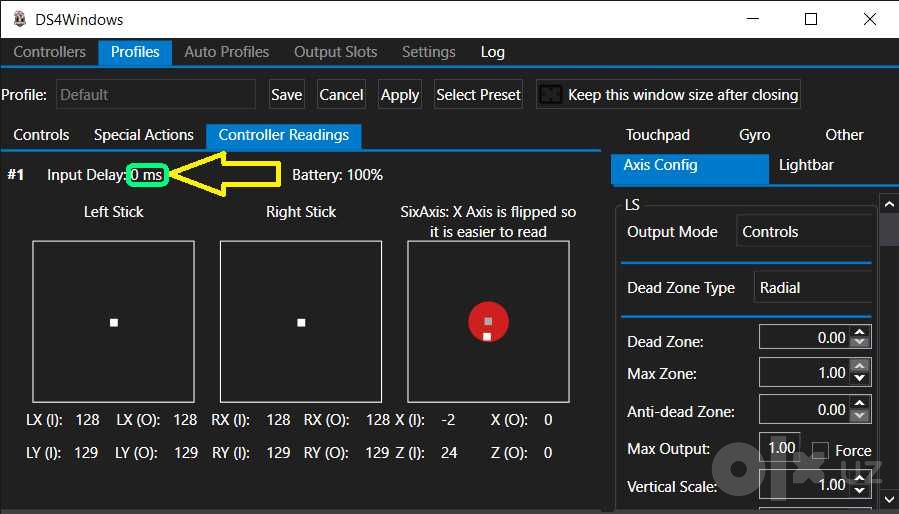The width and height of the screenshot is (899, 514).
Task: Minimize the DS4Windows window
Action: point(753,19)
